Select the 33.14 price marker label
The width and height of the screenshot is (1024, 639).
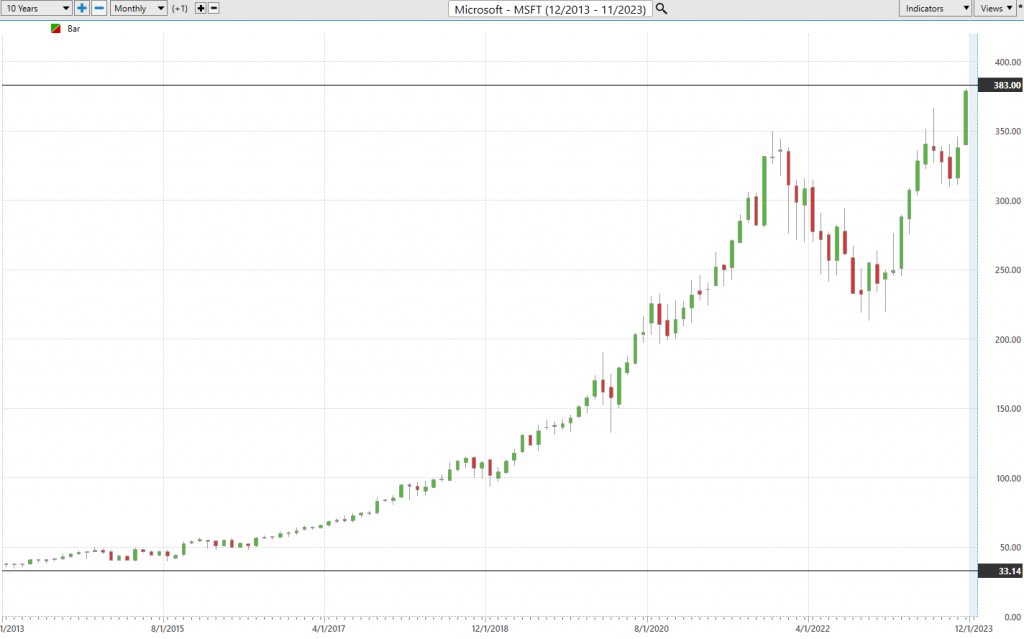[1000, 571]
